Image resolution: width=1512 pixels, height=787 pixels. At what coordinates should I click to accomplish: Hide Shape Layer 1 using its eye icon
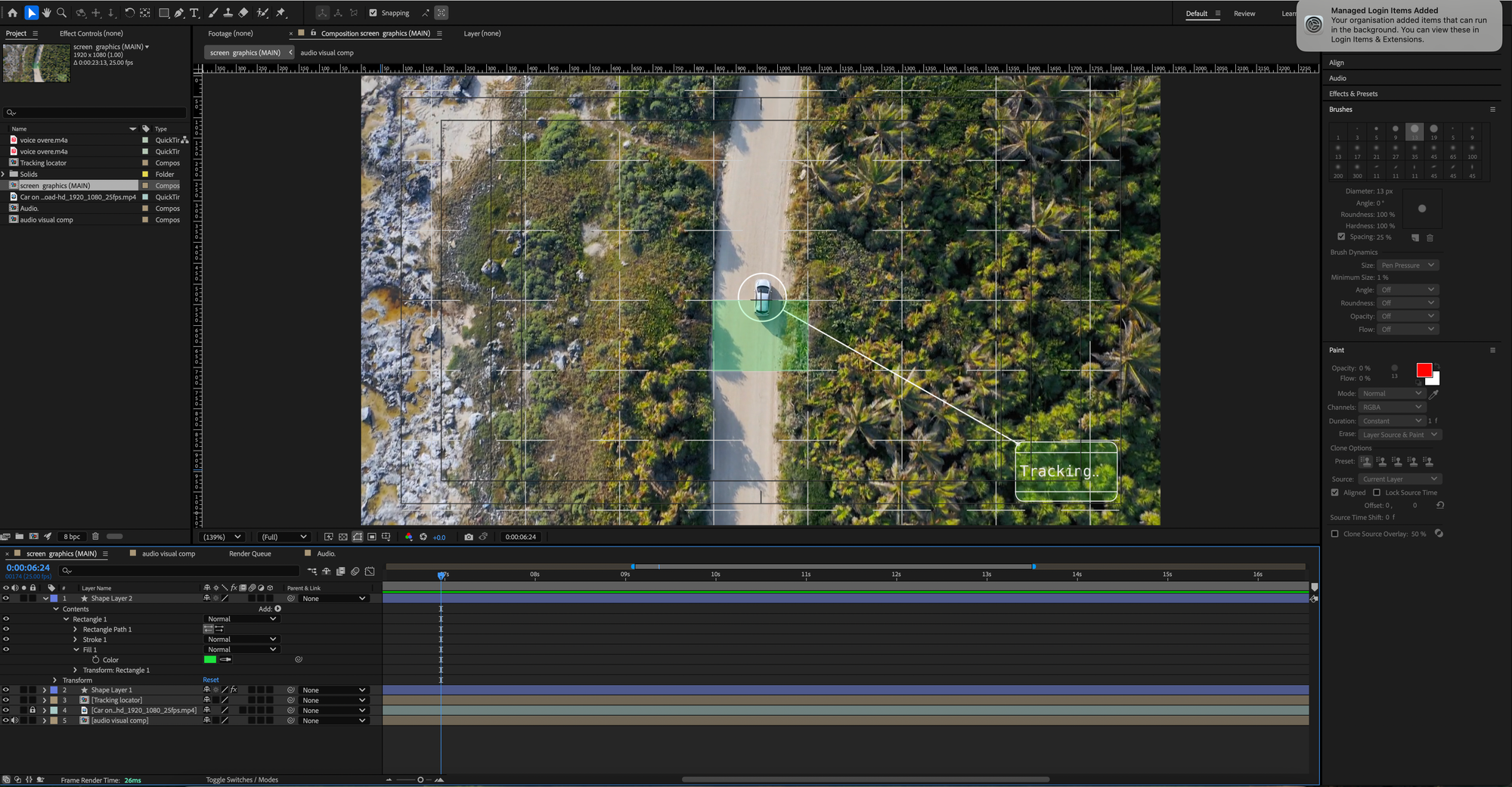tap(6, 690)
